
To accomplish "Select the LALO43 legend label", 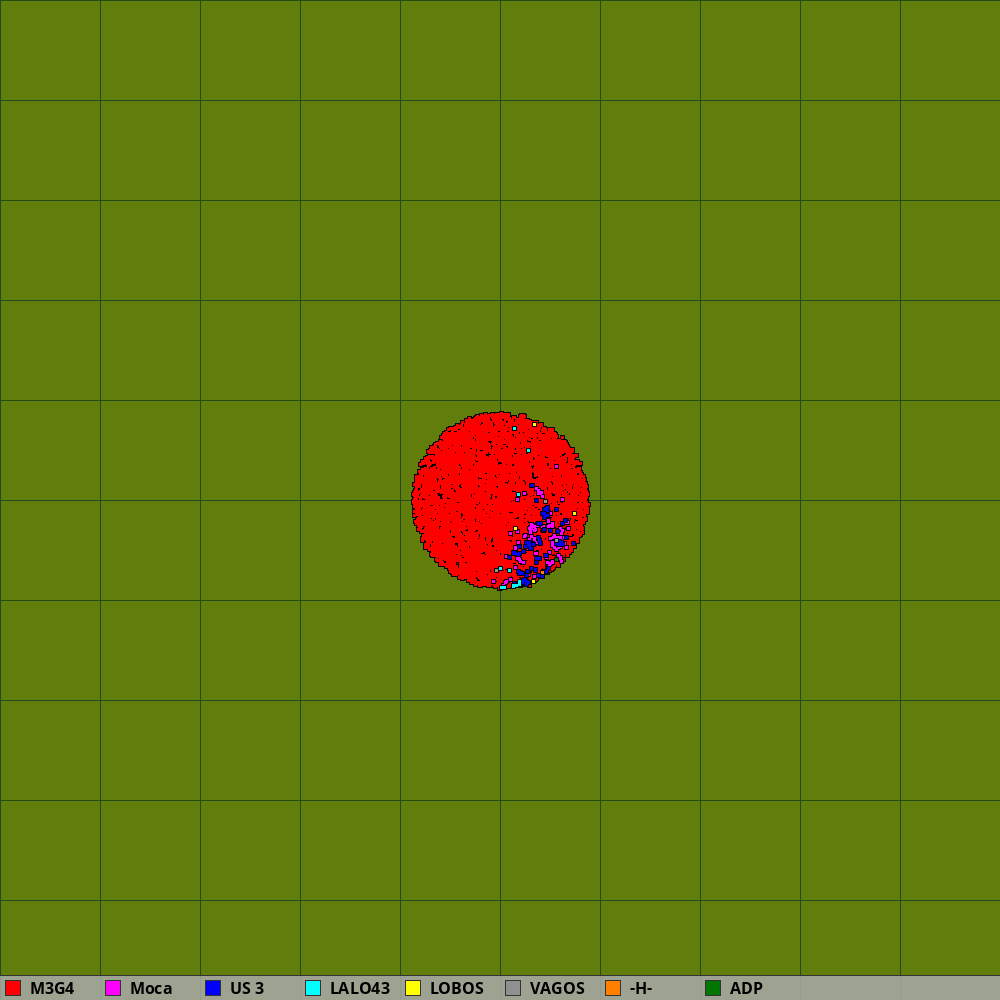I will [x=360, y=989].
